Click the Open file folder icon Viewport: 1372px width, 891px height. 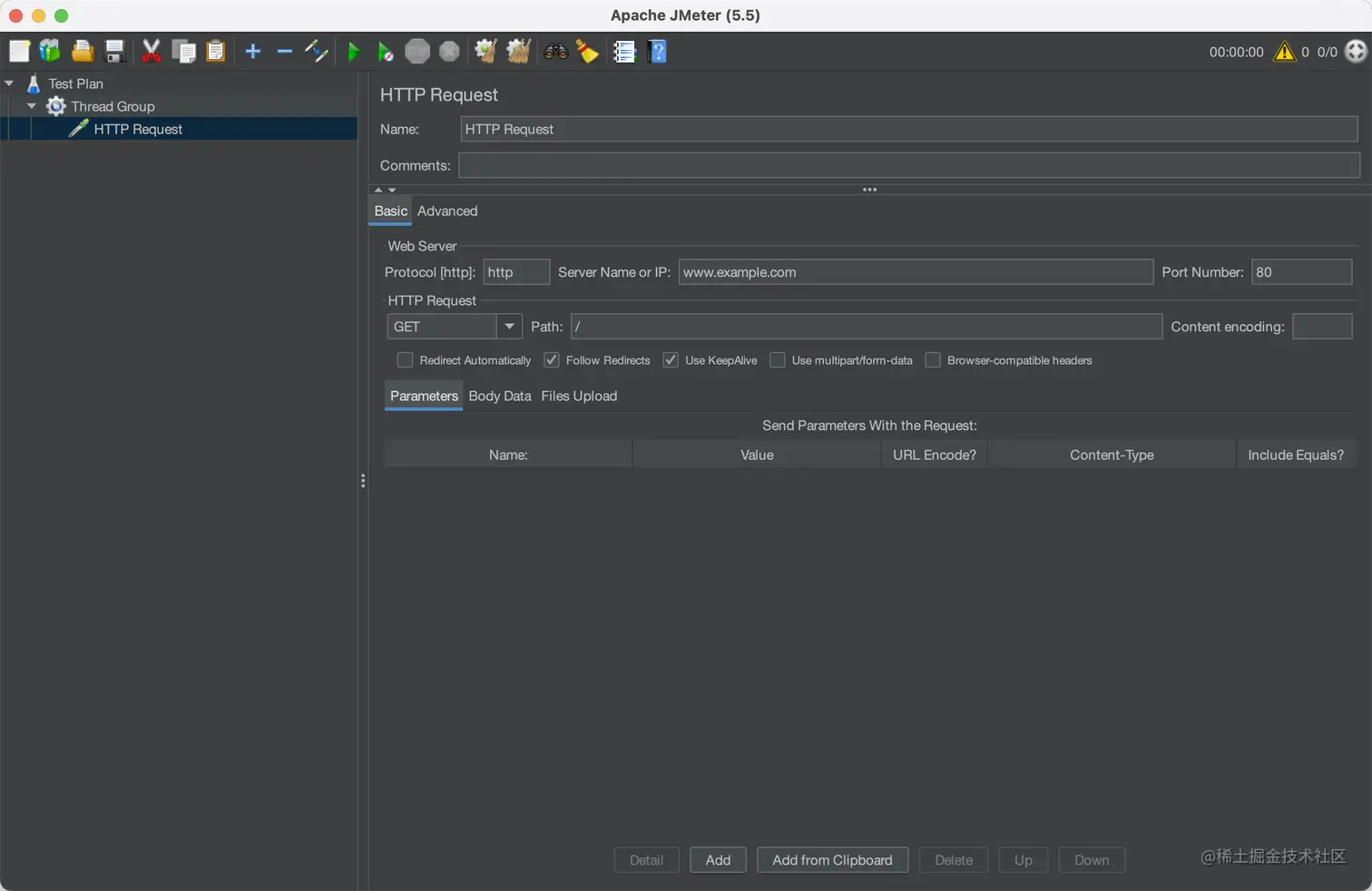83,52
